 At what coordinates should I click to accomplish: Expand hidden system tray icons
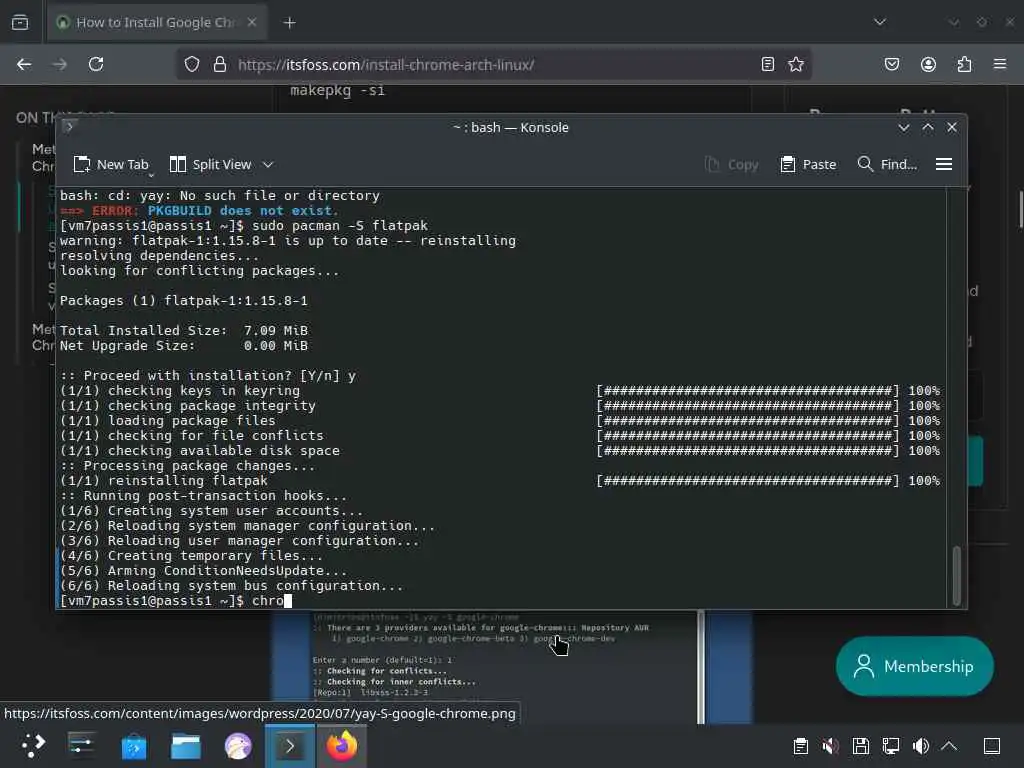click(x=950, y=746)
